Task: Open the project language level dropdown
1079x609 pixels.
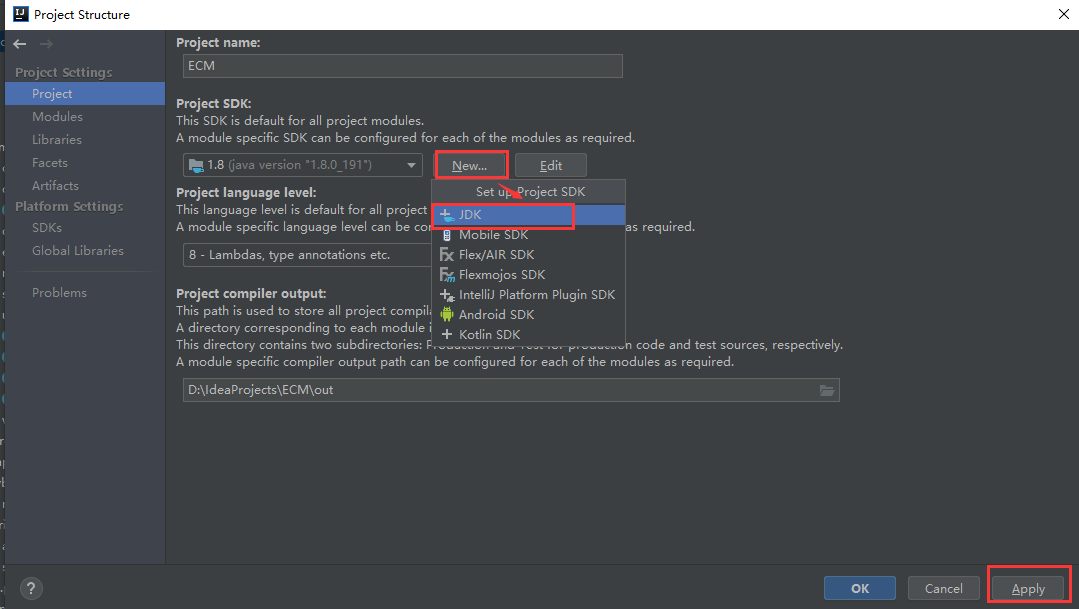Action: [x=307, y=255]
